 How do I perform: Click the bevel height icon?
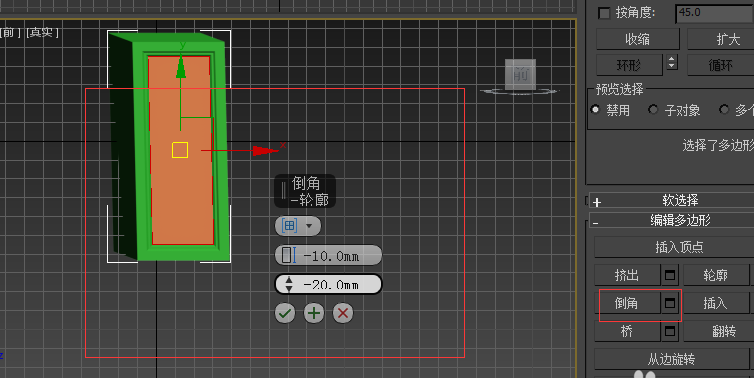[x=289, y=255]
